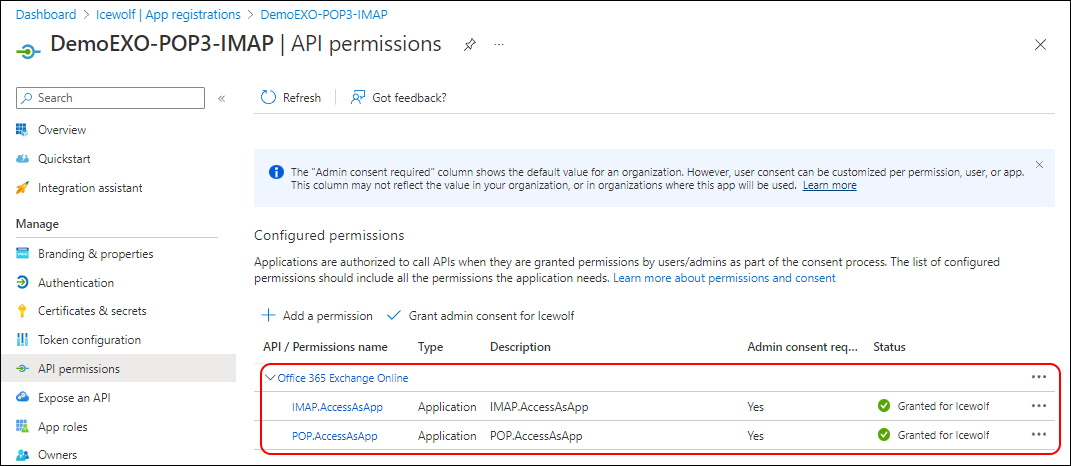Click the Overview grid icon in the sidebar
This screenshot has width=1071, height=466.
tap(23, 130)
